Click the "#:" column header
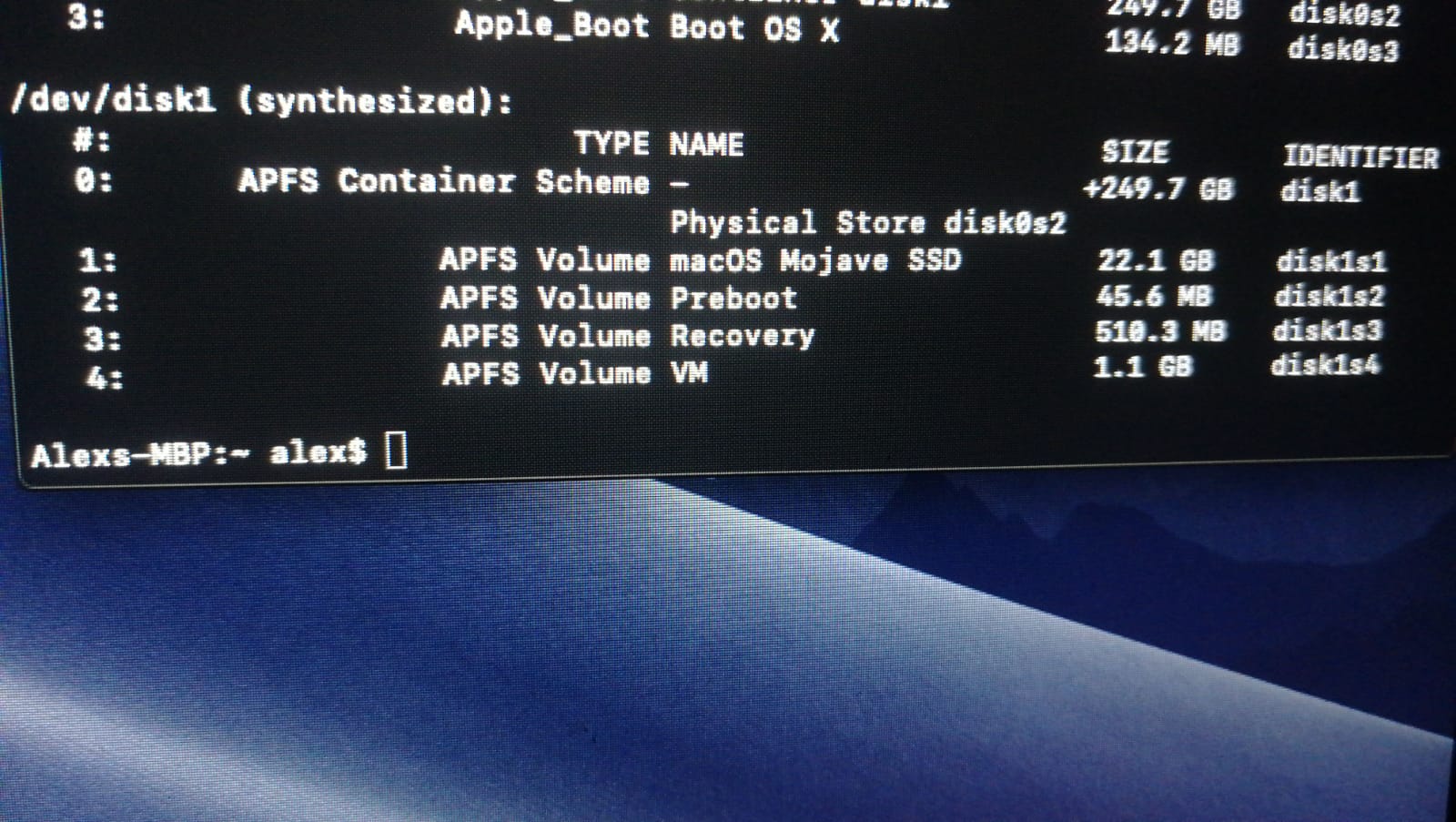This screenshot has width=1456, height=822. [x=92, y=141]
